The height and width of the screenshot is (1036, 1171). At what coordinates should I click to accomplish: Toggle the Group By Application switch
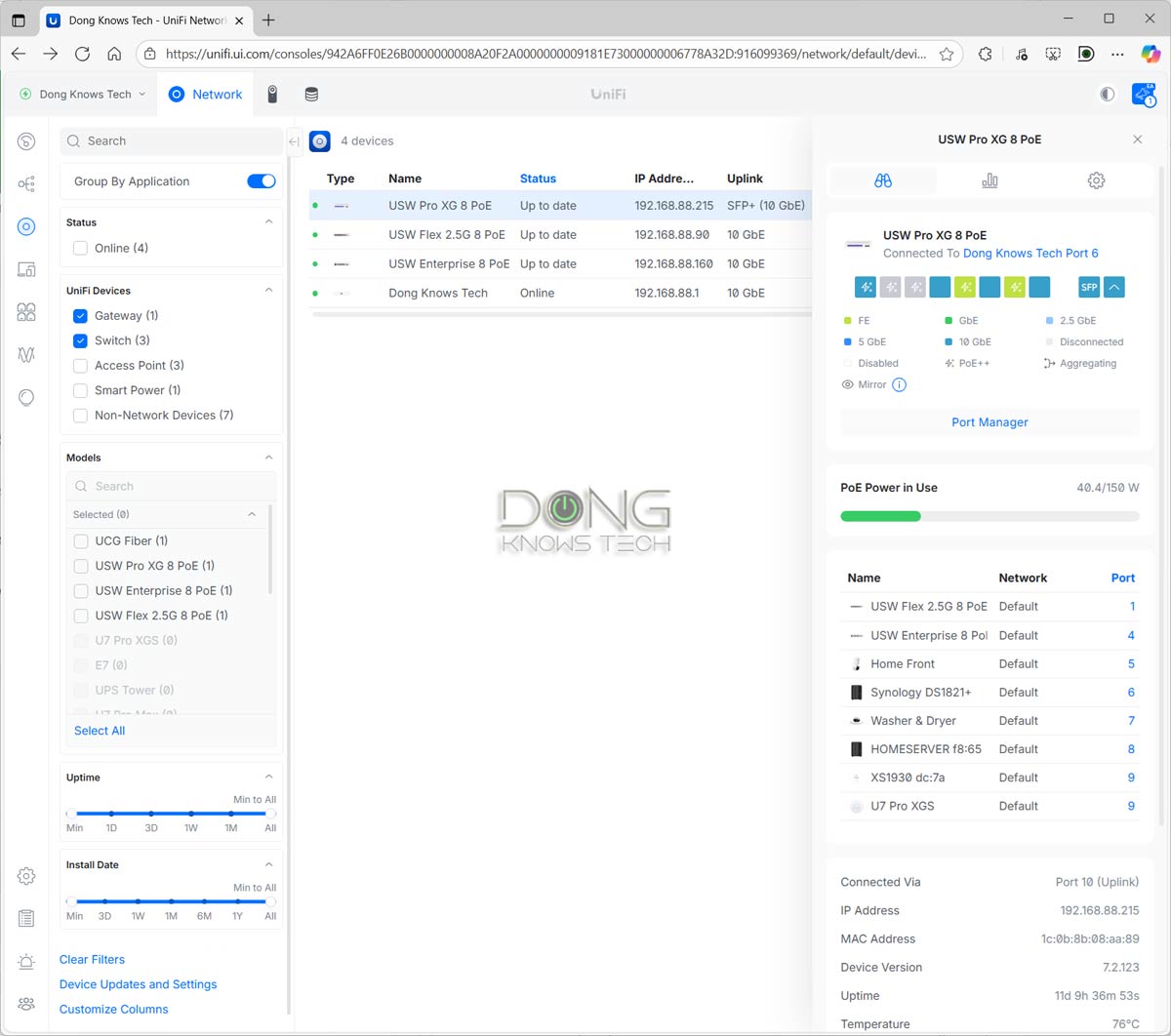(x=261, y=181)
